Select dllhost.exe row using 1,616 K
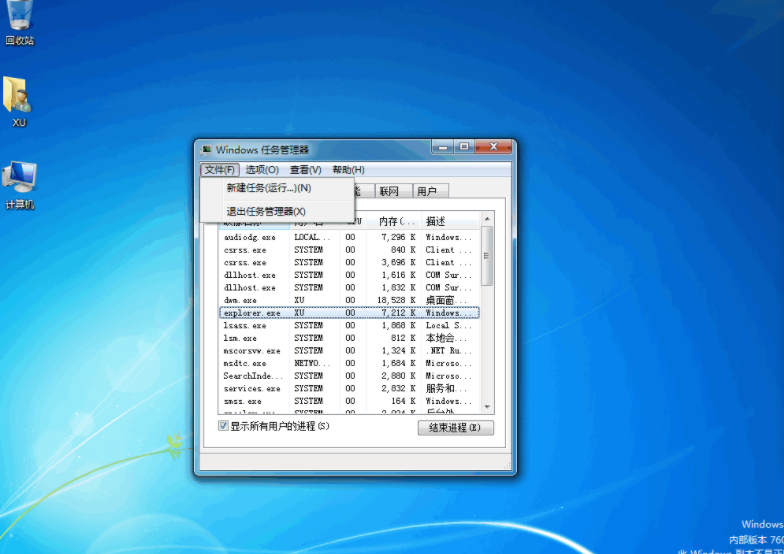 tap(350, 275)
